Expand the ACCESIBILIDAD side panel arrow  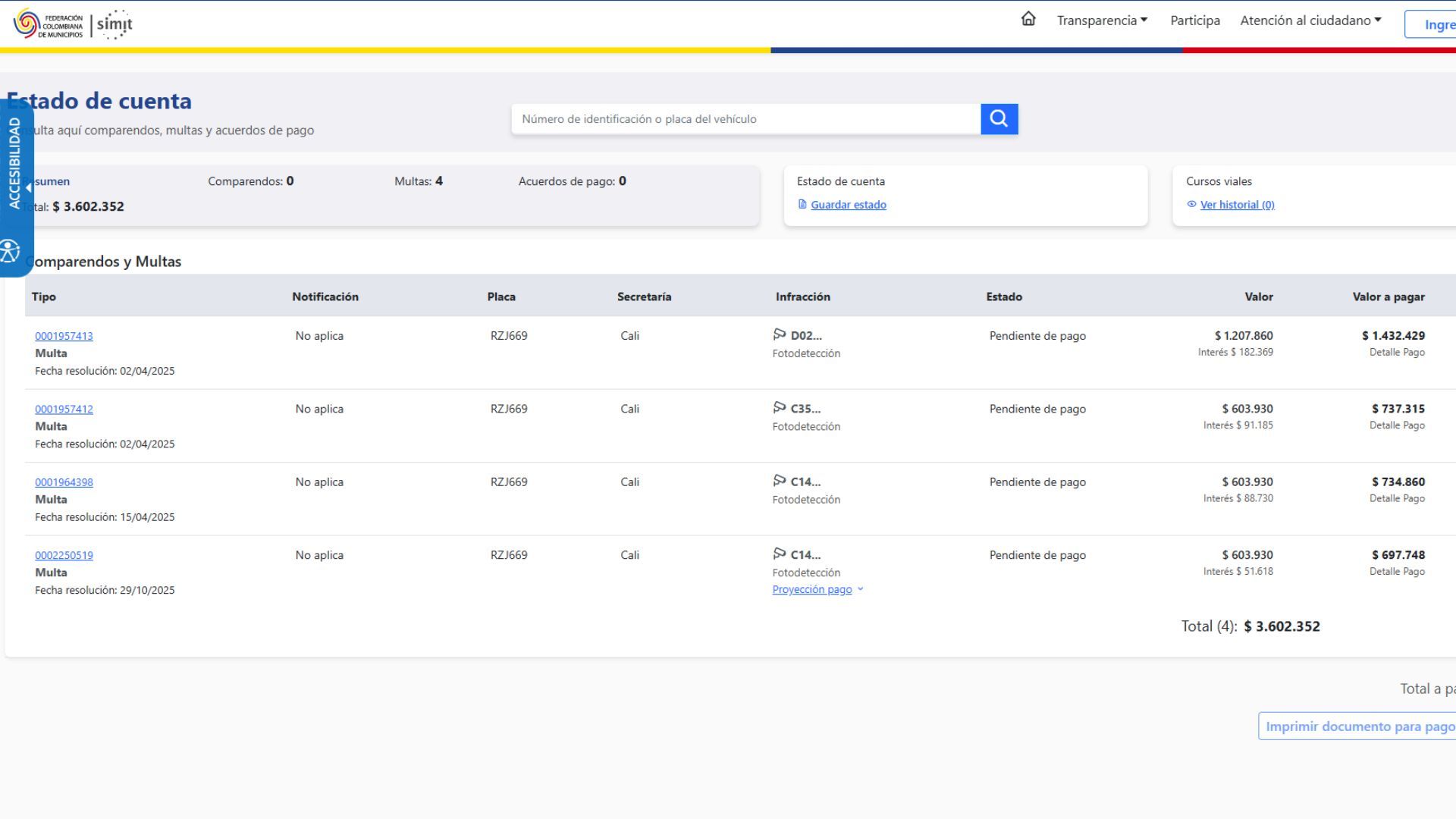(x=29, y=188)
